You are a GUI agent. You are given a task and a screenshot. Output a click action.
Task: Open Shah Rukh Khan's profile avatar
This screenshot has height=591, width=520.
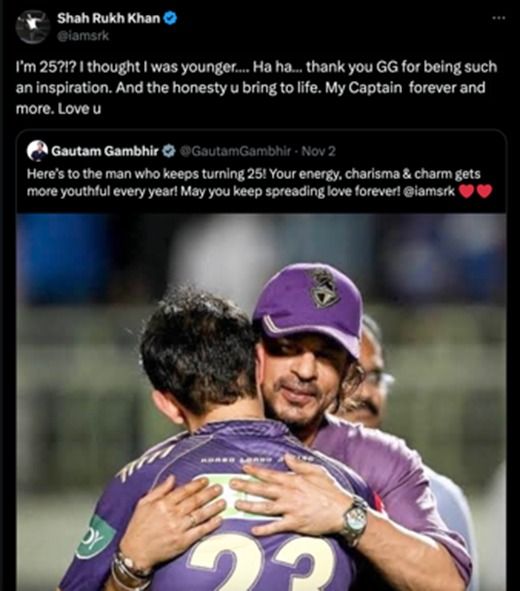33,27
